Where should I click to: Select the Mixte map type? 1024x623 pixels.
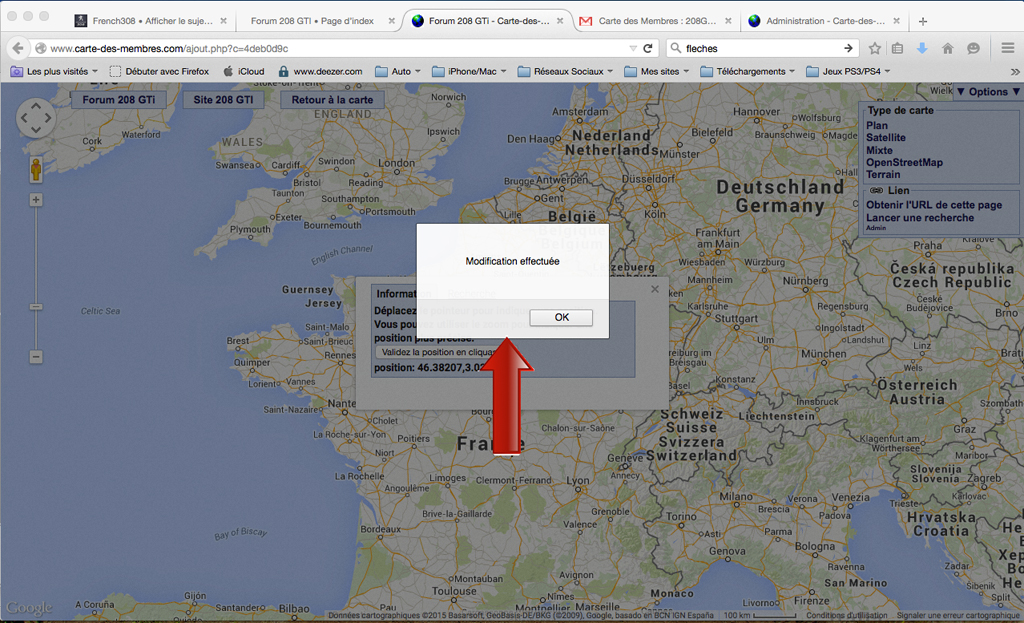point(879,150)
